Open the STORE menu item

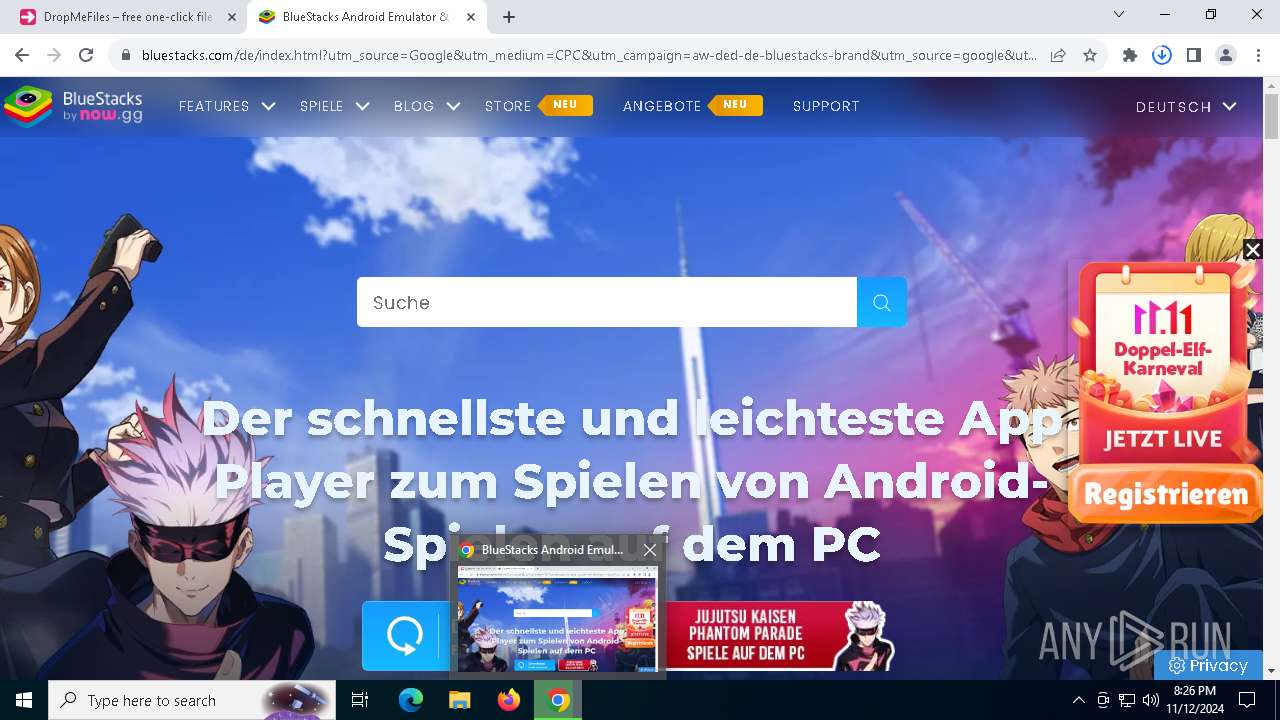coord(508,106)
